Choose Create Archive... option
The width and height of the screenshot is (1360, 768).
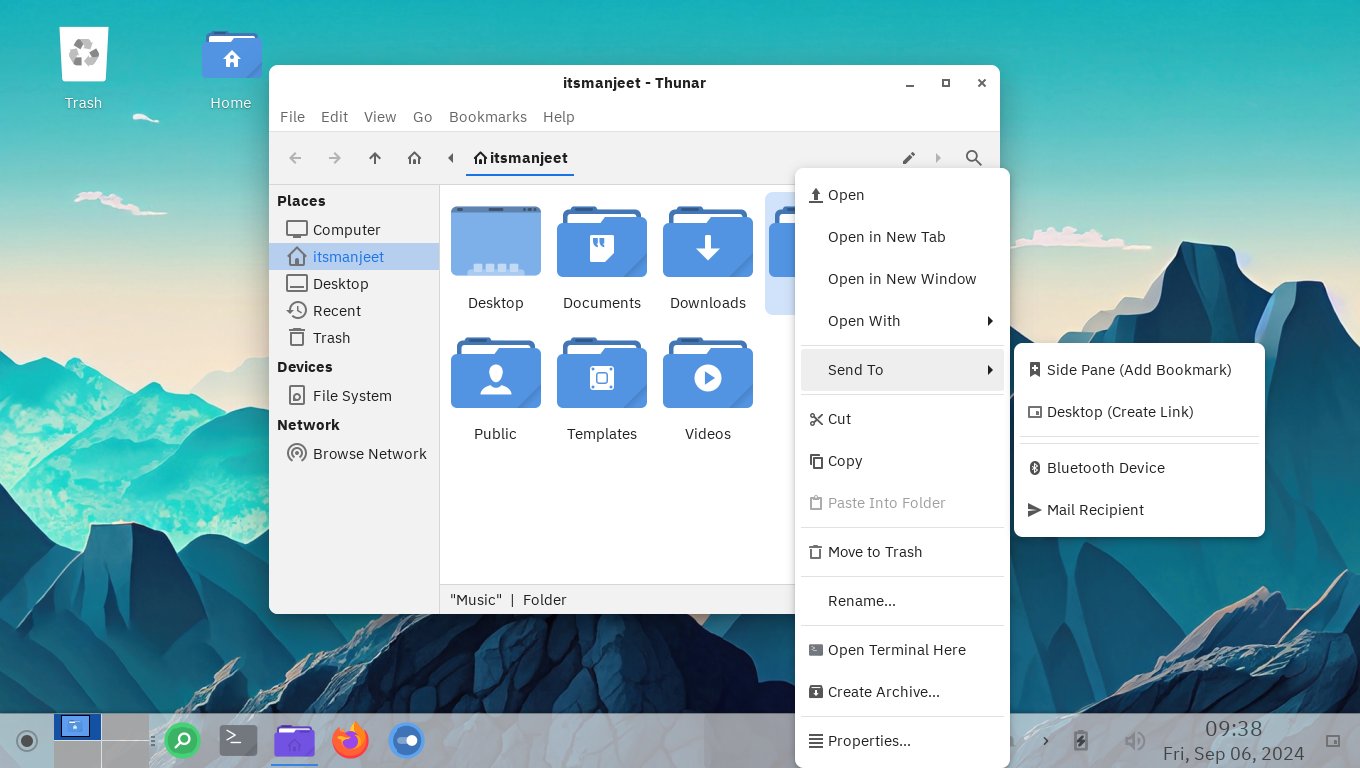[x=883, y=692]
